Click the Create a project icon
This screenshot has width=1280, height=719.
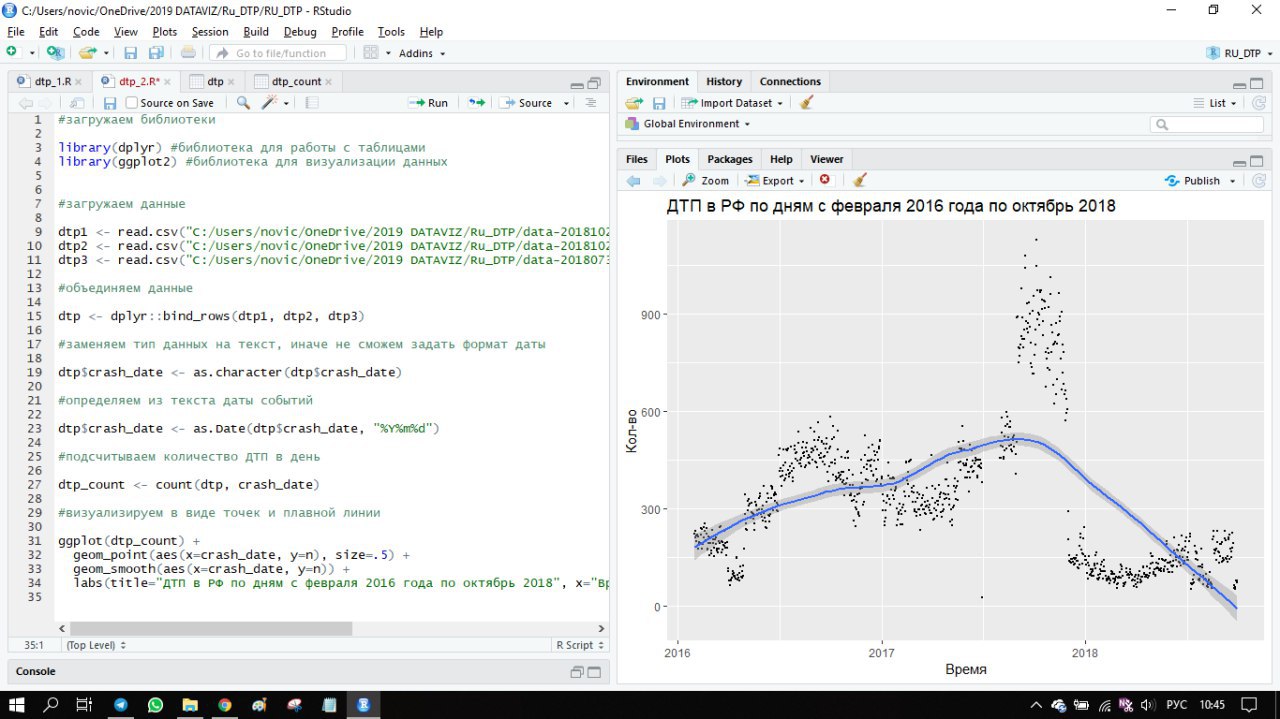55,52
